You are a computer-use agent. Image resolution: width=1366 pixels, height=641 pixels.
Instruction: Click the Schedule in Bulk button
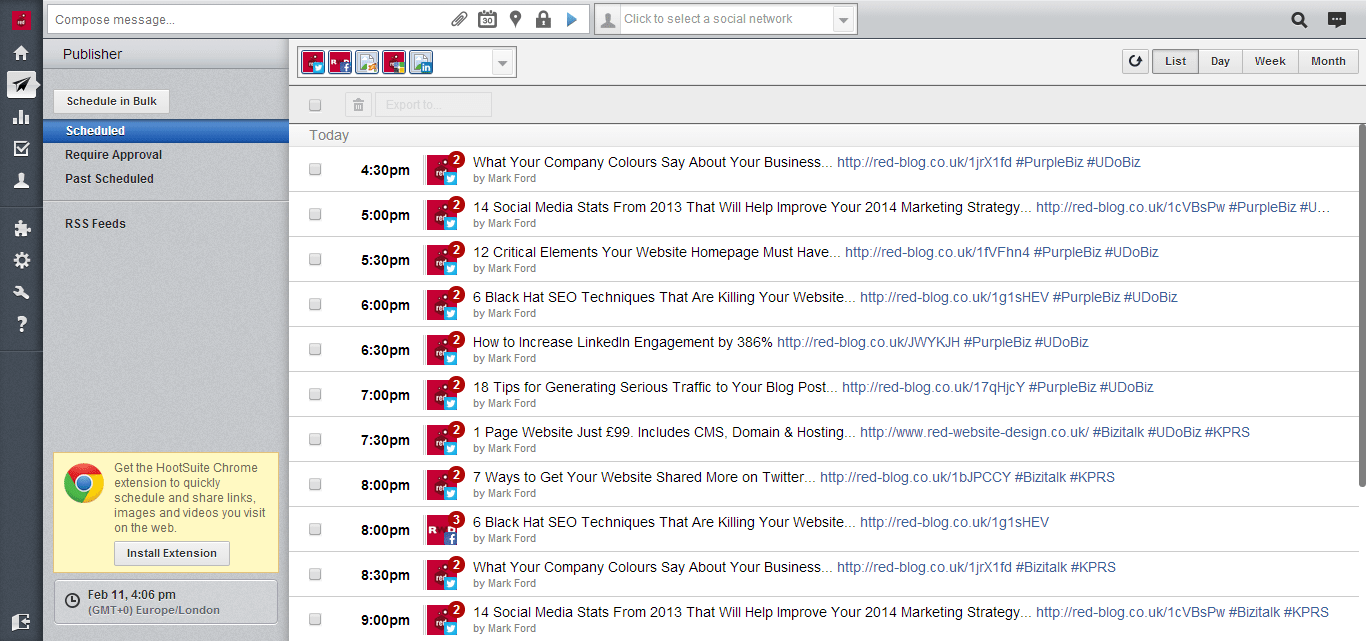point(112,101)
